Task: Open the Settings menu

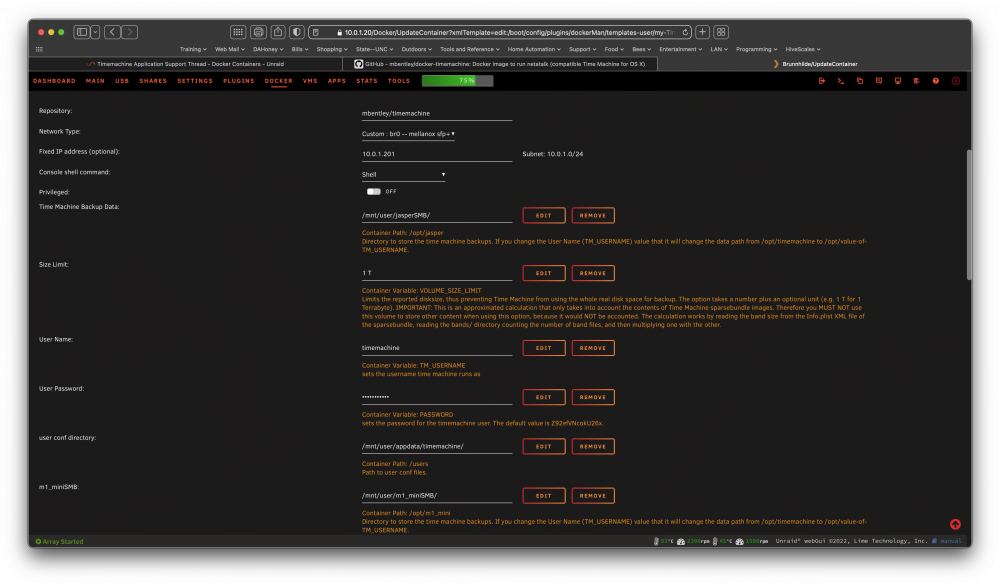Action: point(195,81)
